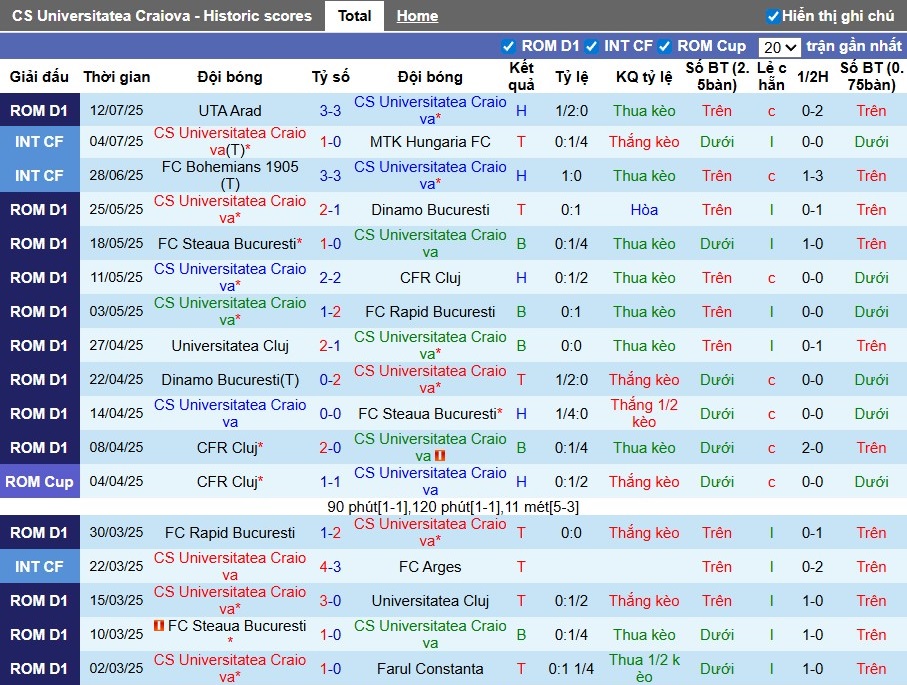The image size is (907, 685).
Task: Open the 2-2 score against CFR Cluj
Action: coord(330,278)
